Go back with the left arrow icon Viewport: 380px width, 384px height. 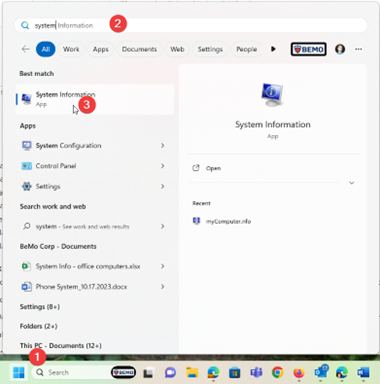[x=26, y=49]
